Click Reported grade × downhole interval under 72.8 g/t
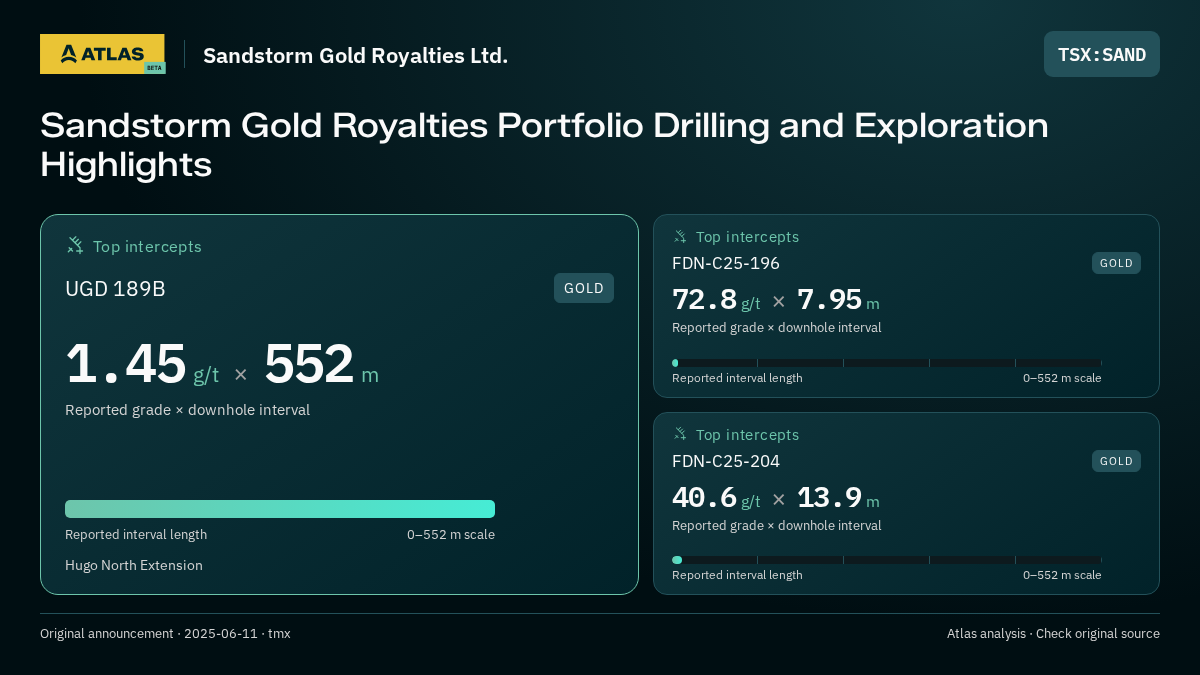 pos(777,327)
